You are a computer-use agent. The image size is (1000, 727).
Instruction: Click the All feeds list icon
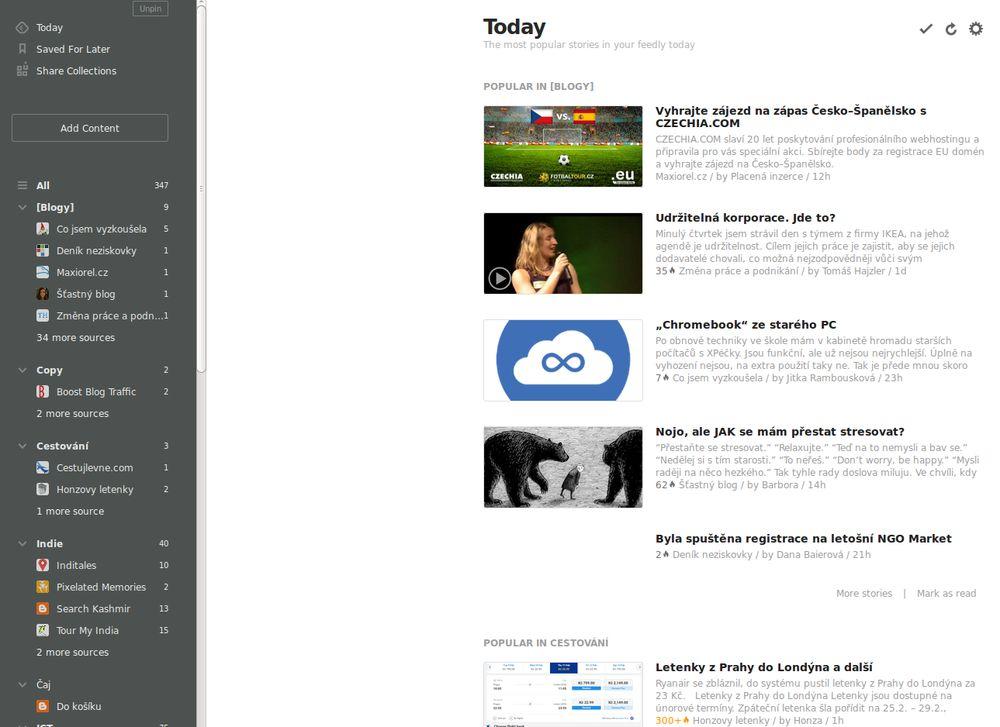coord(22,185)
